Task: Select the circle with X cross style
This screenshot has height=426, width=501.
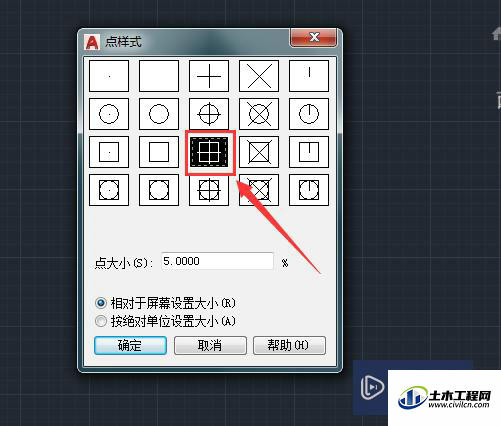Action: coord(259,114)
